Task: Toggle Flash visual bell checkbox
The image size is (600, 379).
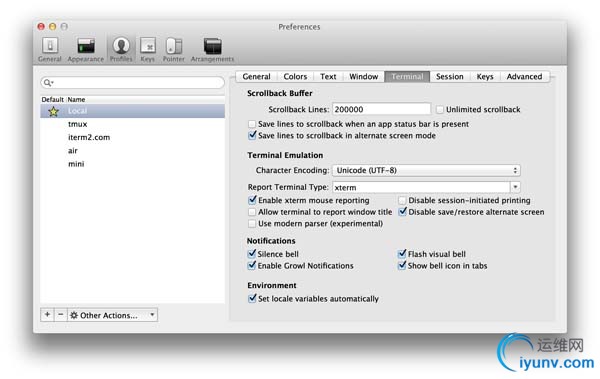Action: click(402, 253)
